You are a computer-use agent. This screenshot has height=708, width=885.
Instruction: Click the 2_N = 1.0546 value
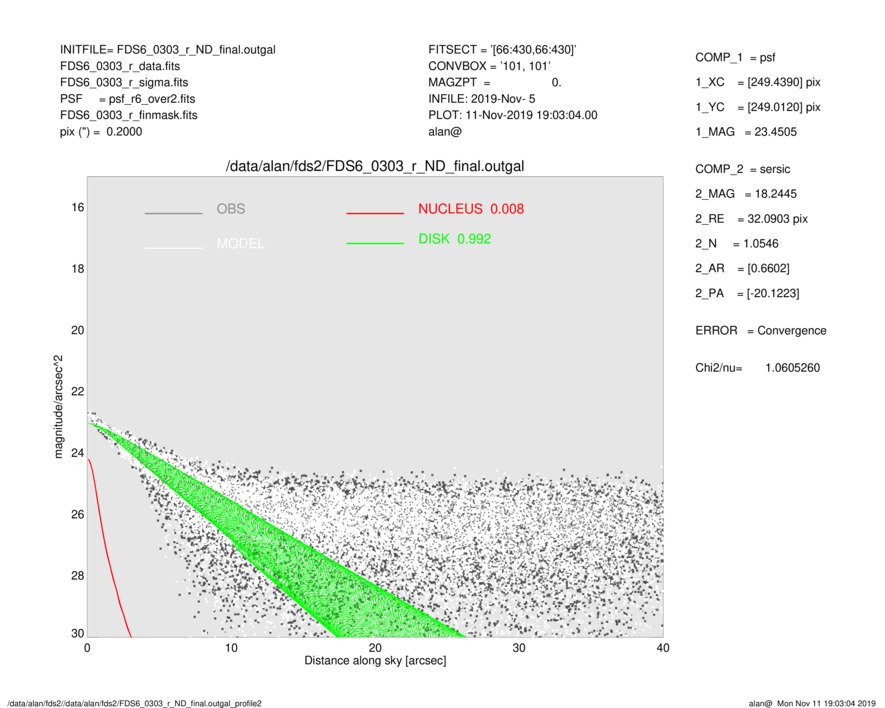[737, 244]
